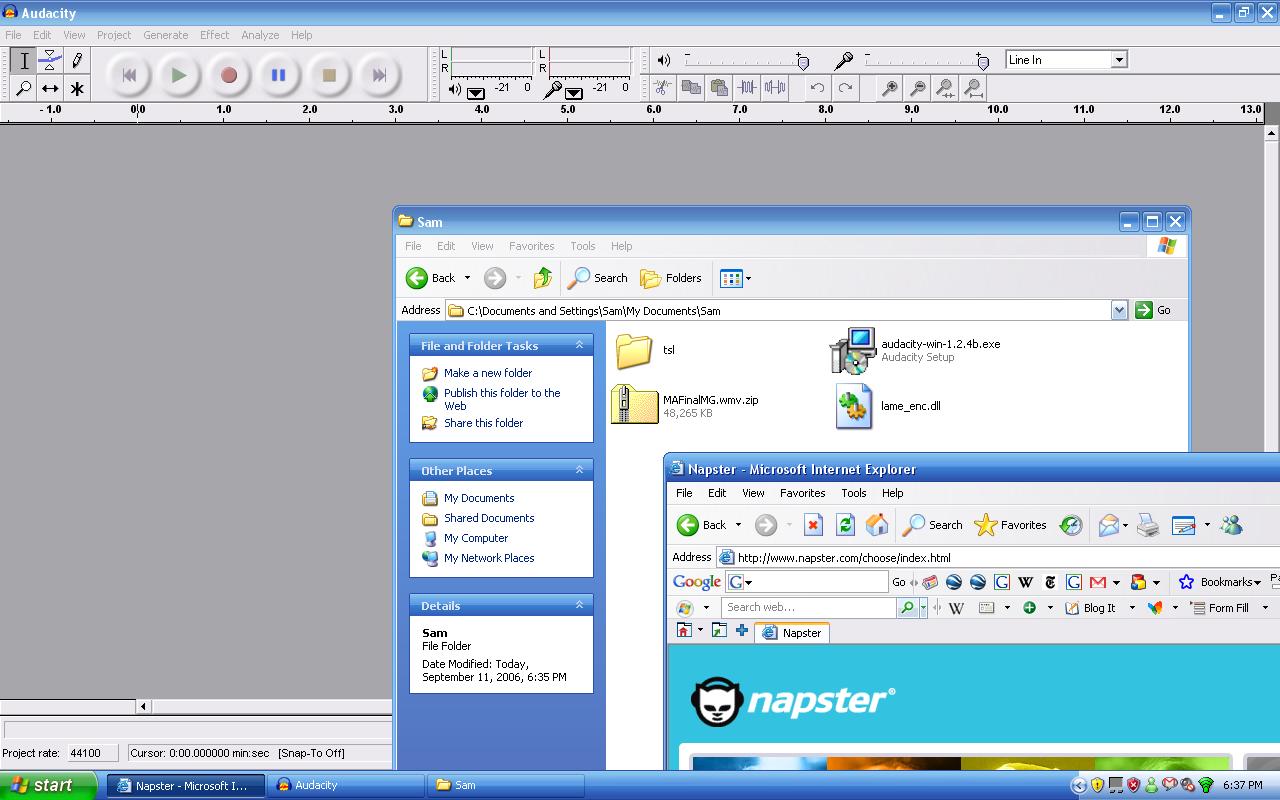Click the red Record button
1280x800 pixels.
pos(229,75)
